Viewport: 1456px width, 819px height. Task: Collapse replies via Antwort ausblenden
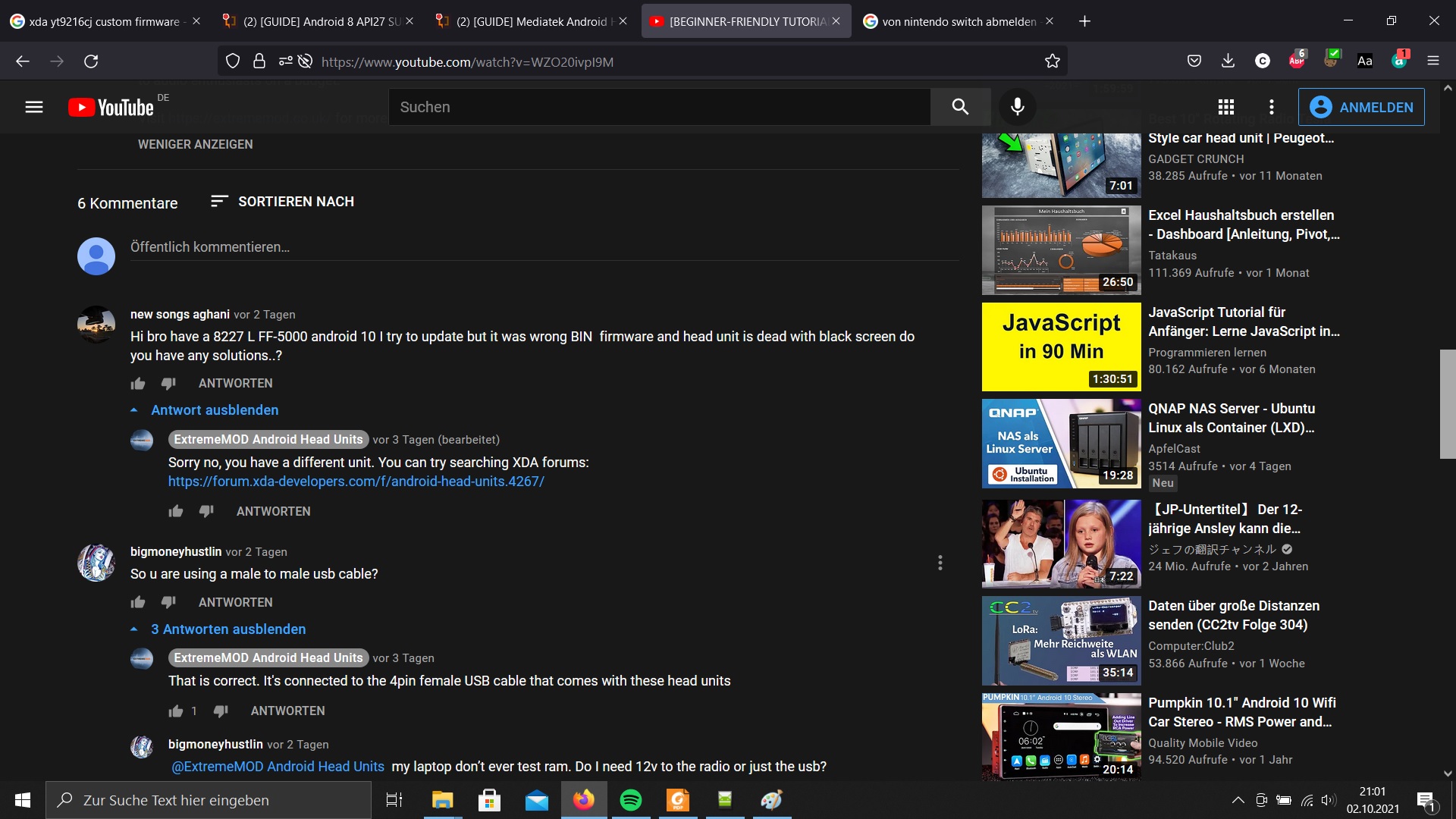tap(215, 410)
